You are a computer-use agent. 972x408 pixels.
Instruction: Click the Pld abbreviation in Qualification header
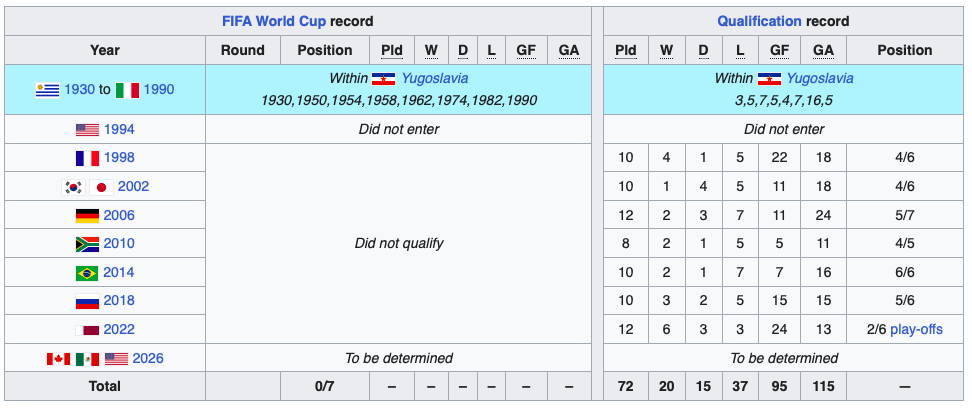pos(625,50)
